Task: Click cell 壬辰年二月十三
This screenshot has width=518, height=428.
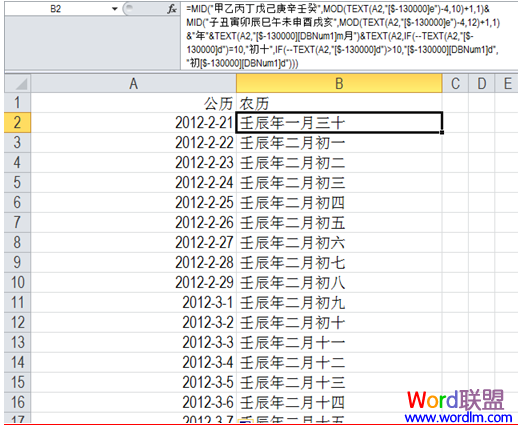Action: point(339,383)
